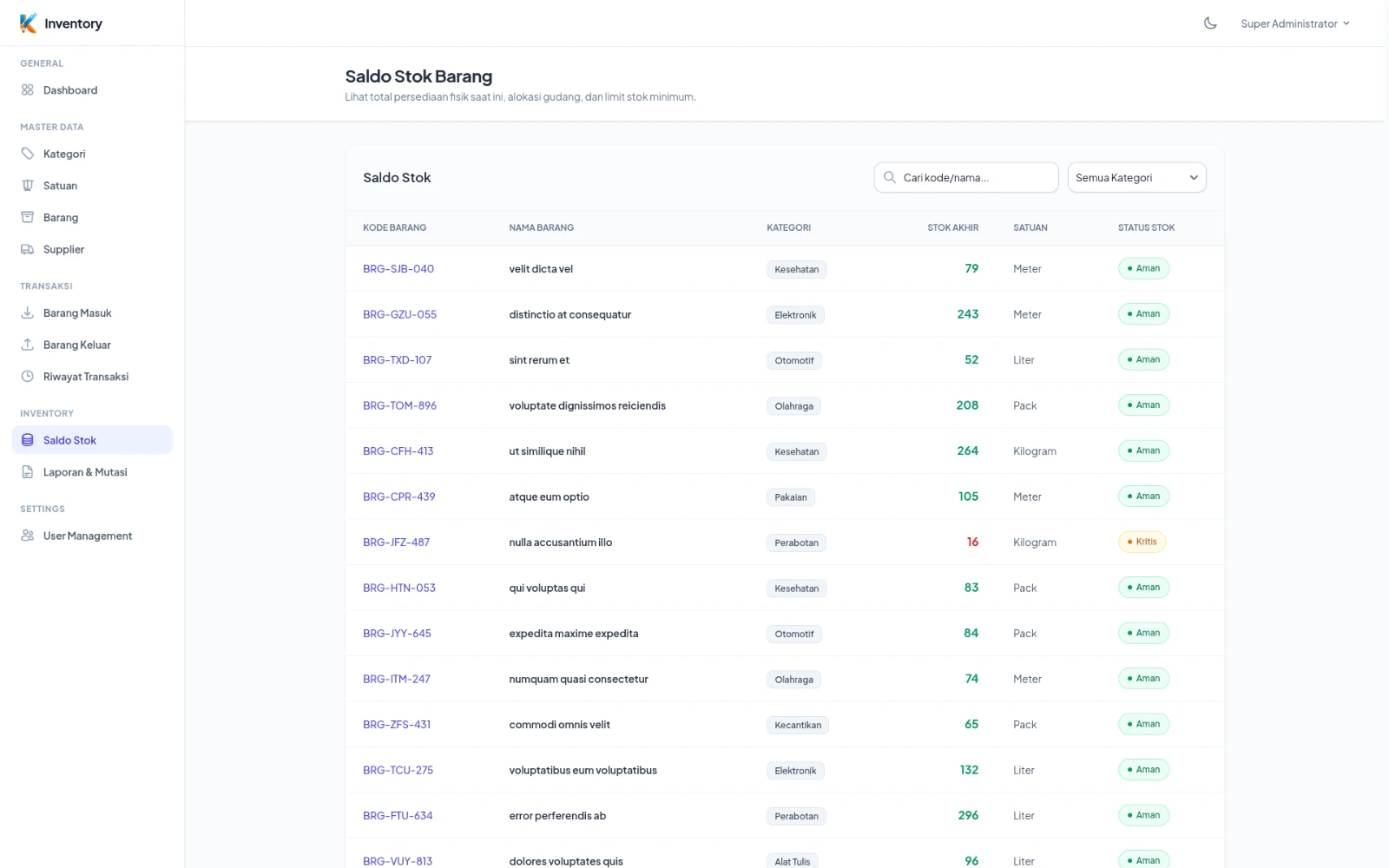The height and width of the screenshot is (868, 1389).
Task: Select Laporan & Mutasi in sidebar
Action: click(x=92, y=472)
